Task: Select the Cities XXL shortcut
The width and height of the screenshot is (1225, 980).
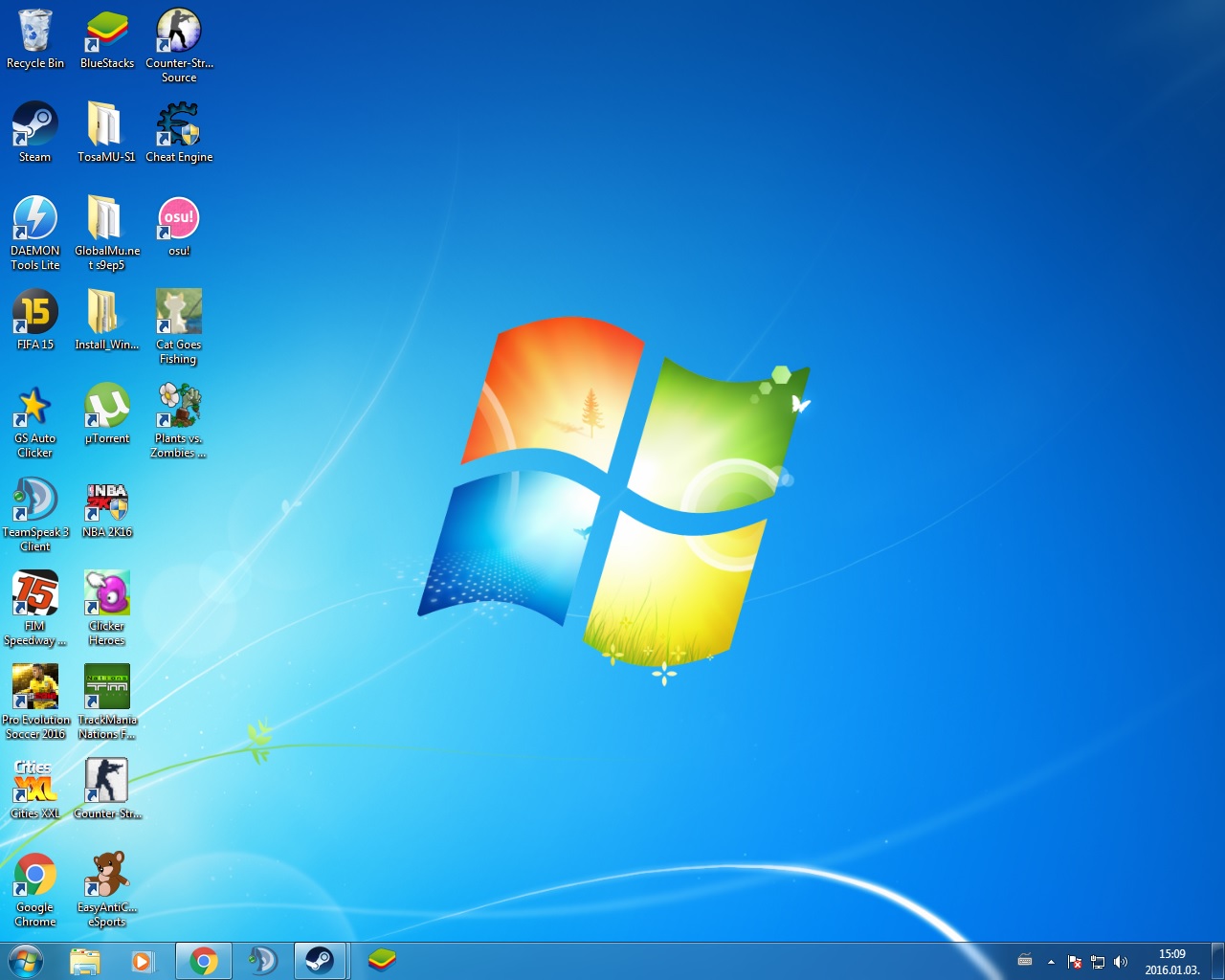Action: [x=35, y=790]
